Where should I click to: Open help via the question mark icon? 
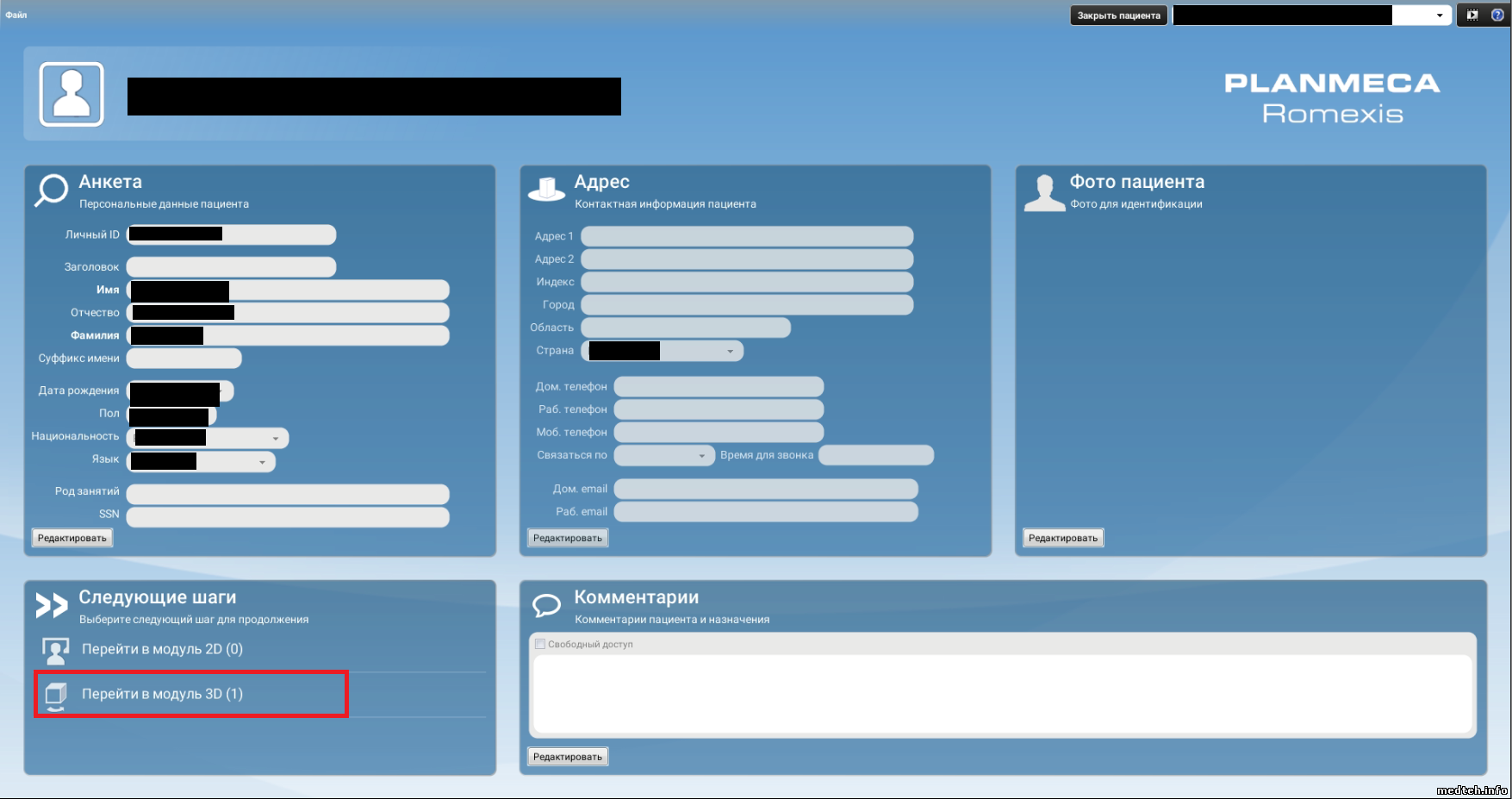coord(1497,15)
